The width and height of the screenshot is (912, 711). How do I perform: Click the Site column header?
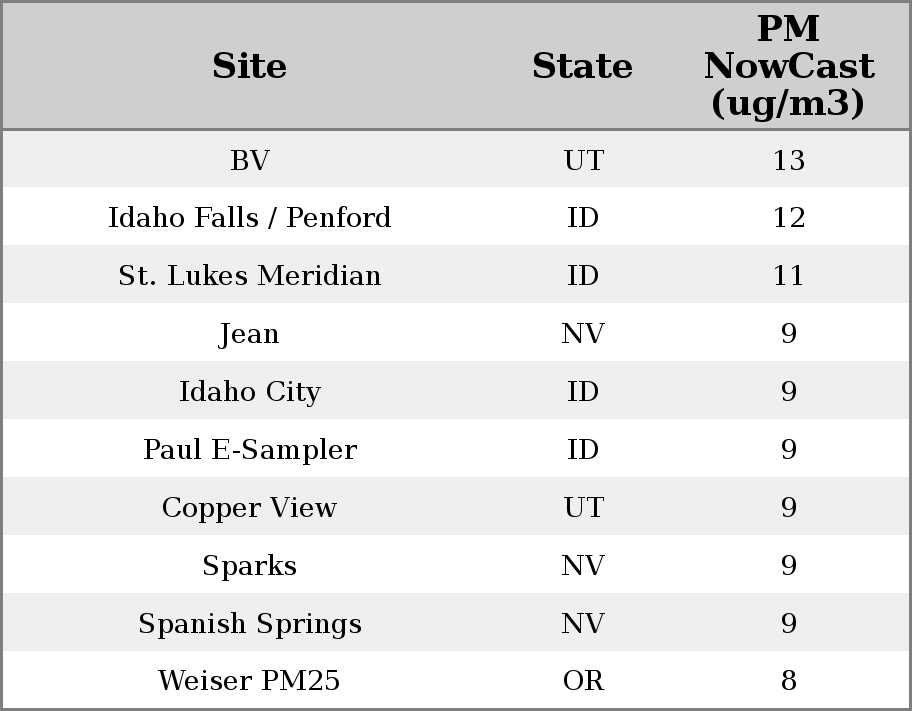pos(249,67)
